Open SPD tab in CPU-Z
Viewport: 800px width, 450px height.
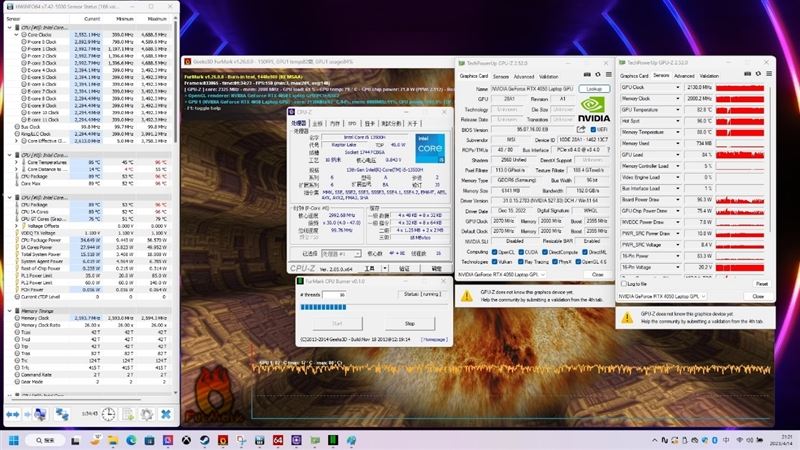pyautogui.click(x=352, y=123)
